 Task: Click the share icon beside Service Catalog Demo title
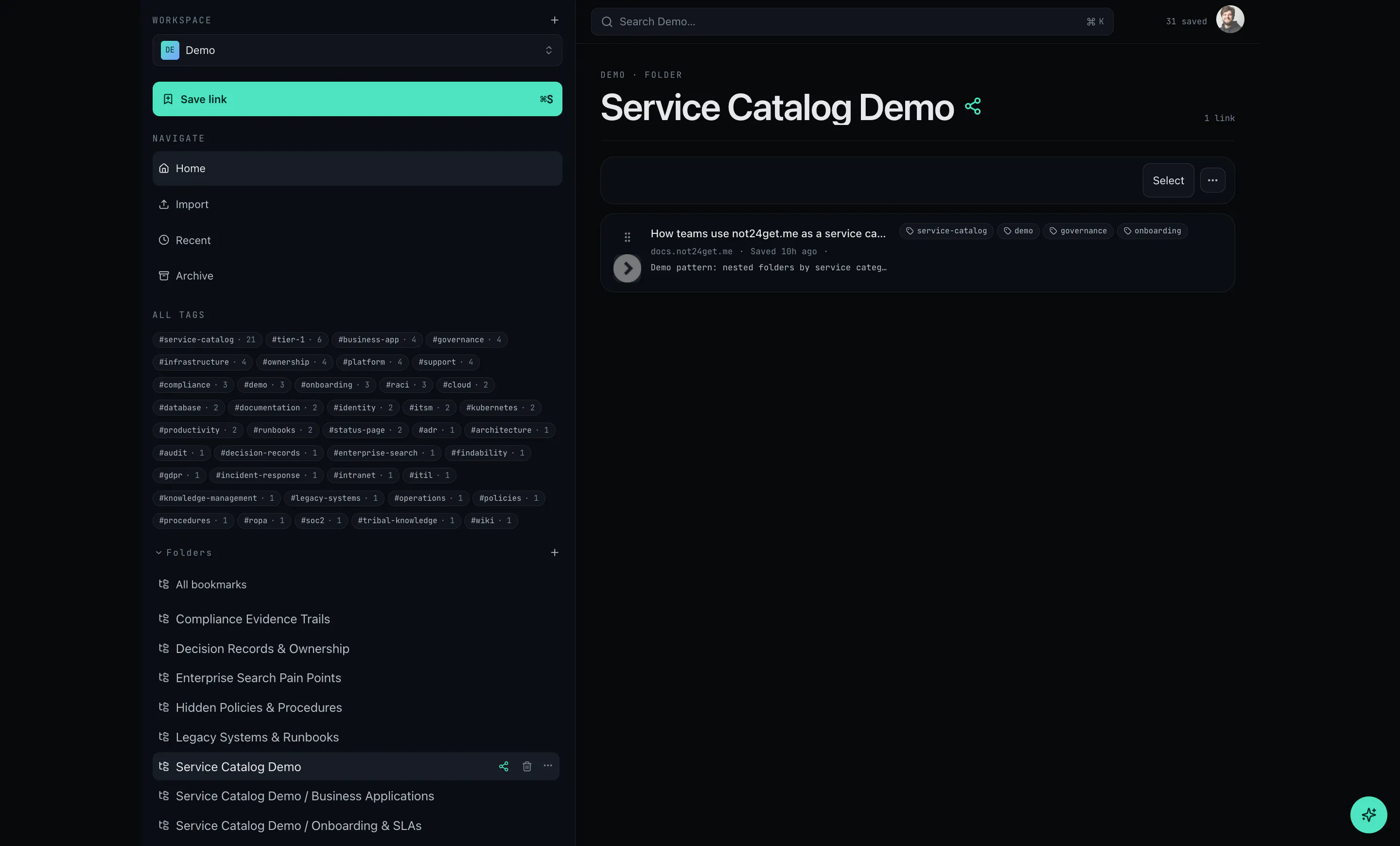click(x=973, y=106)
